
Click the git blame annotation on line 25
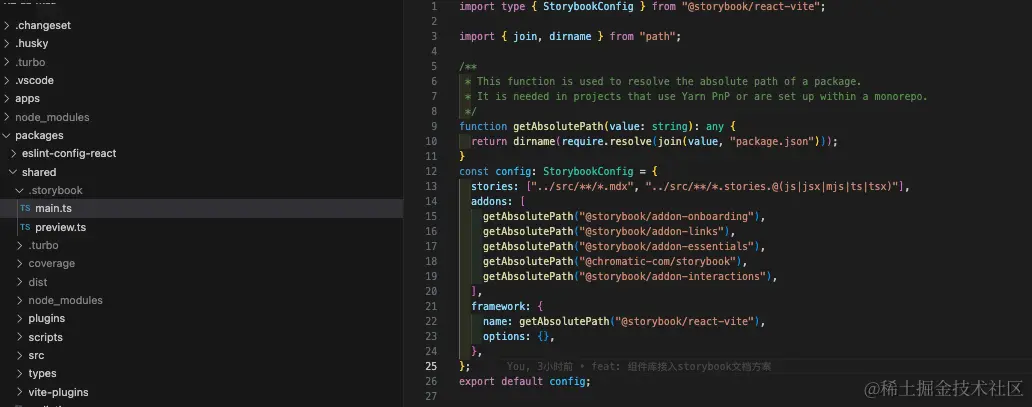point(638,367)
